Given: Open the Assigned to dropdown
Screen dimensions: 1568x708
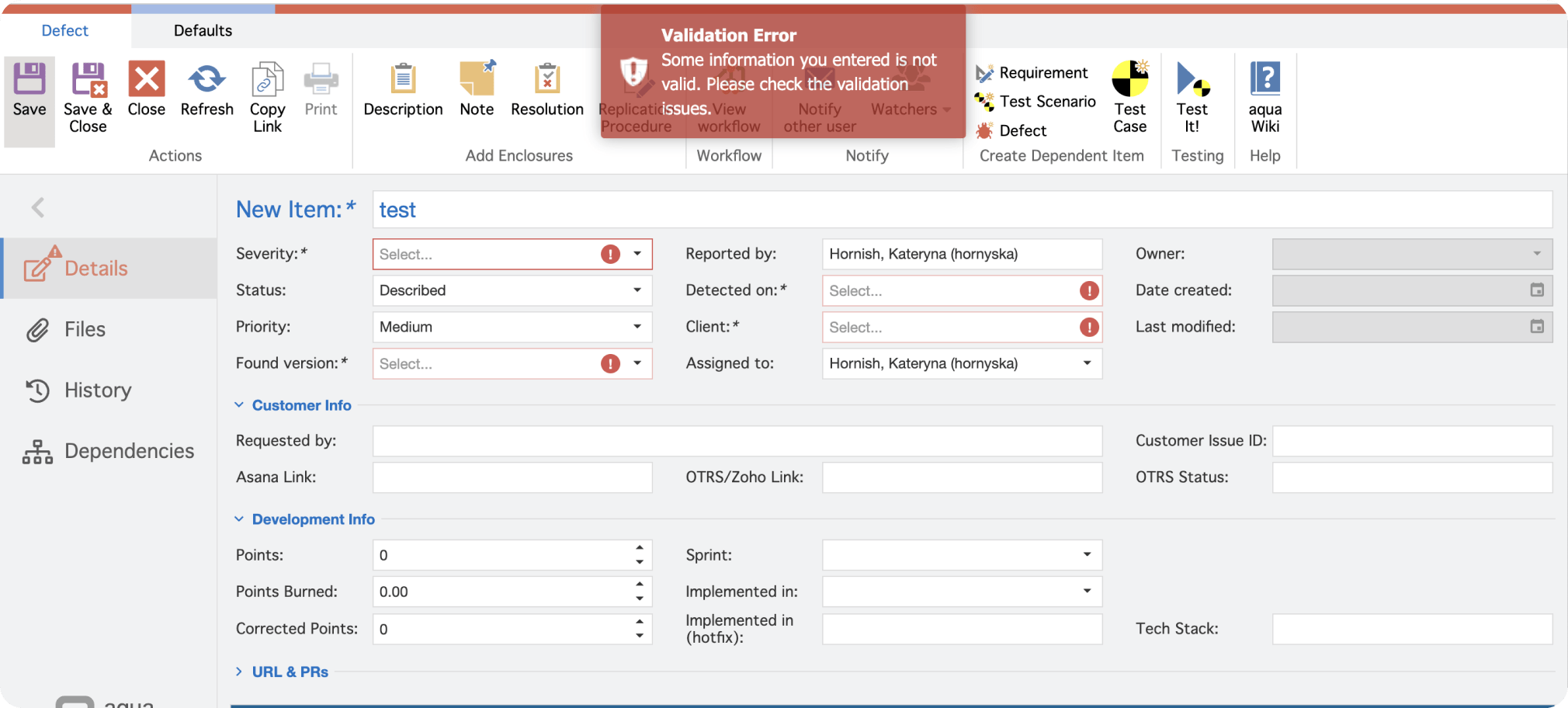Looking at the screenshot, I should coord(1088,363).
